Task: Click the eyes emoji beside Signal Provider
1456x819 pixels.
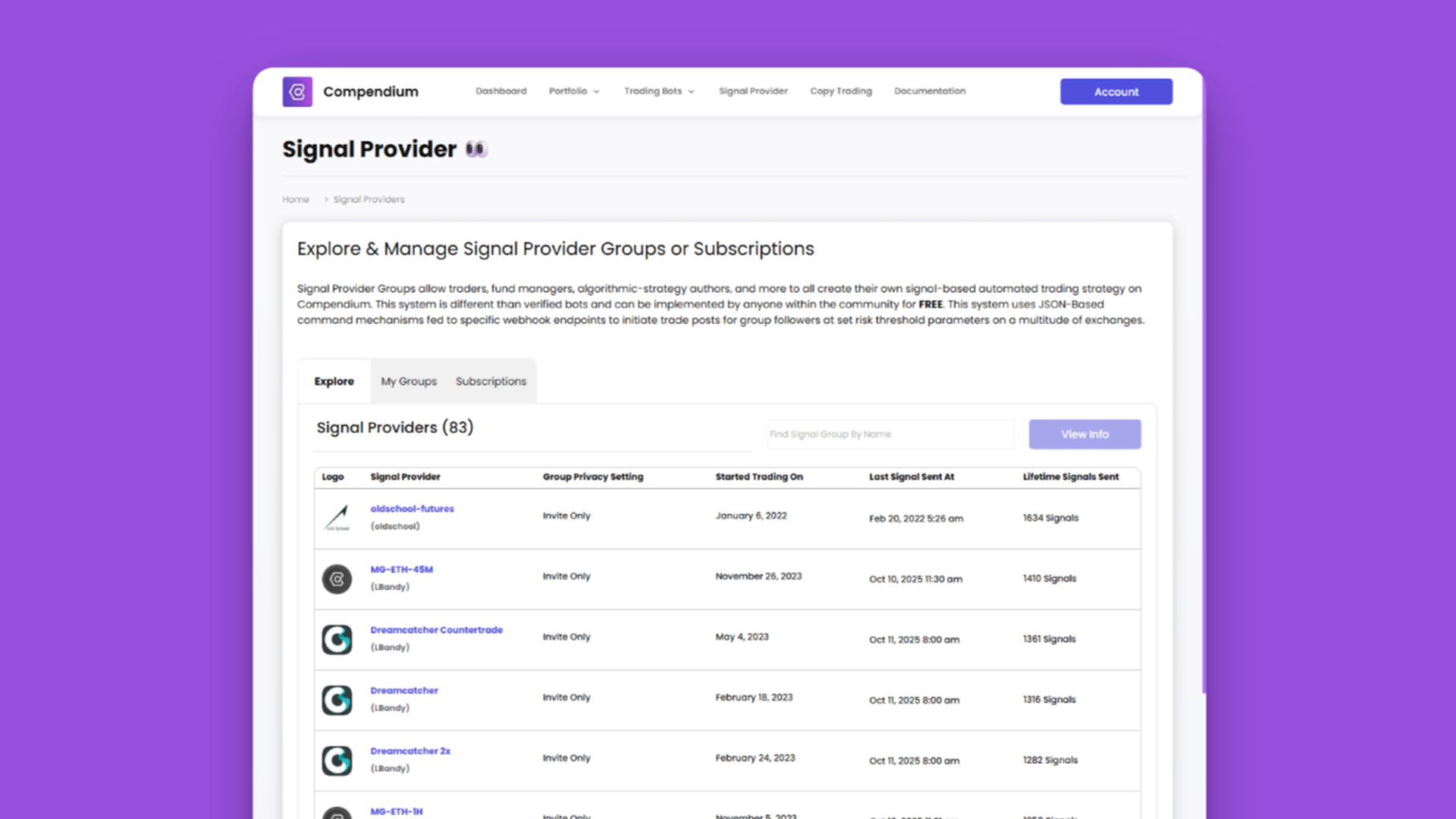Action: pyautogui.click(x=475, y=149)
